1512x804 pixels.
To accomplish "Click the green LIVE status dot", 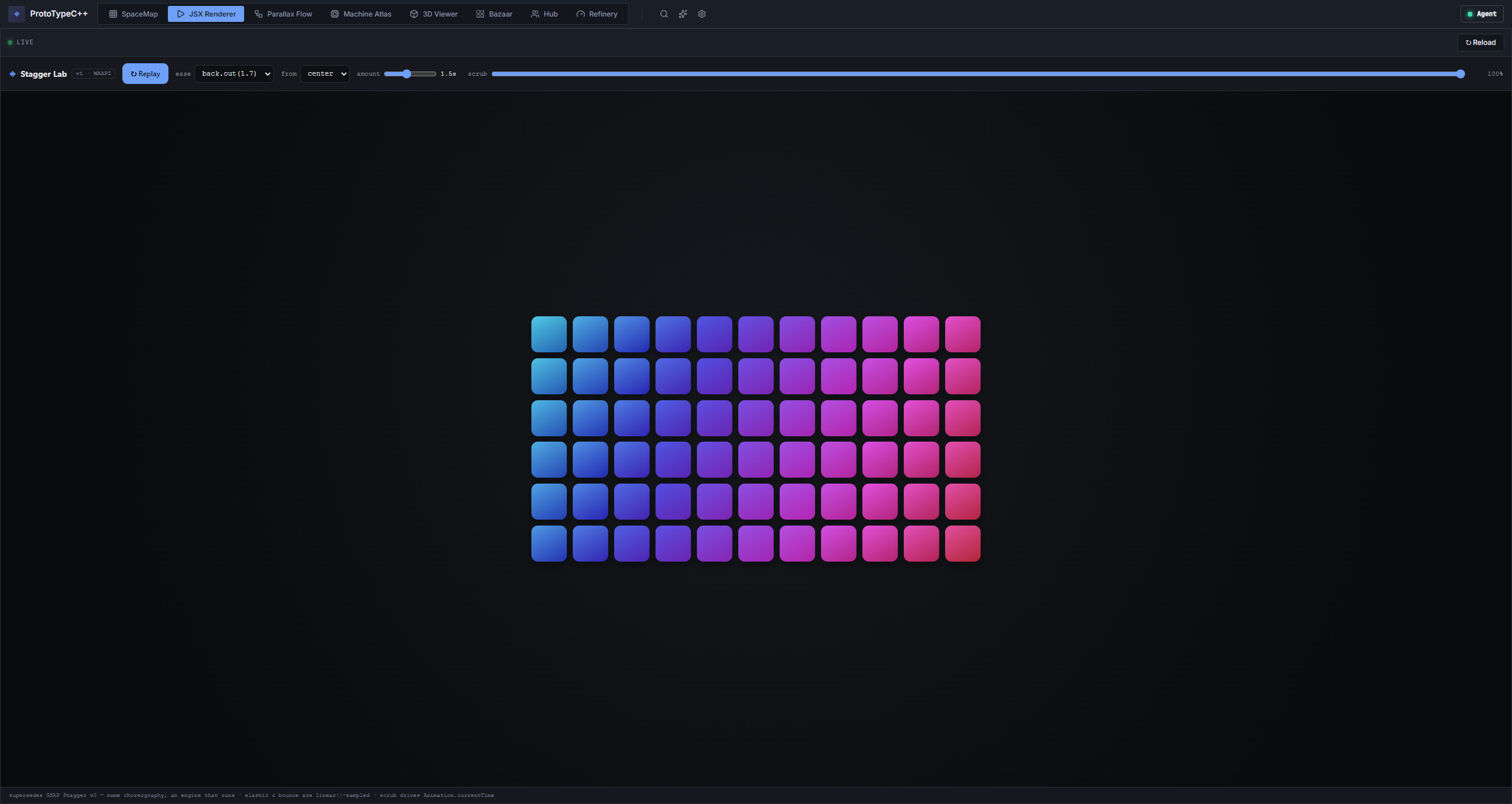I will coord(10,43).
